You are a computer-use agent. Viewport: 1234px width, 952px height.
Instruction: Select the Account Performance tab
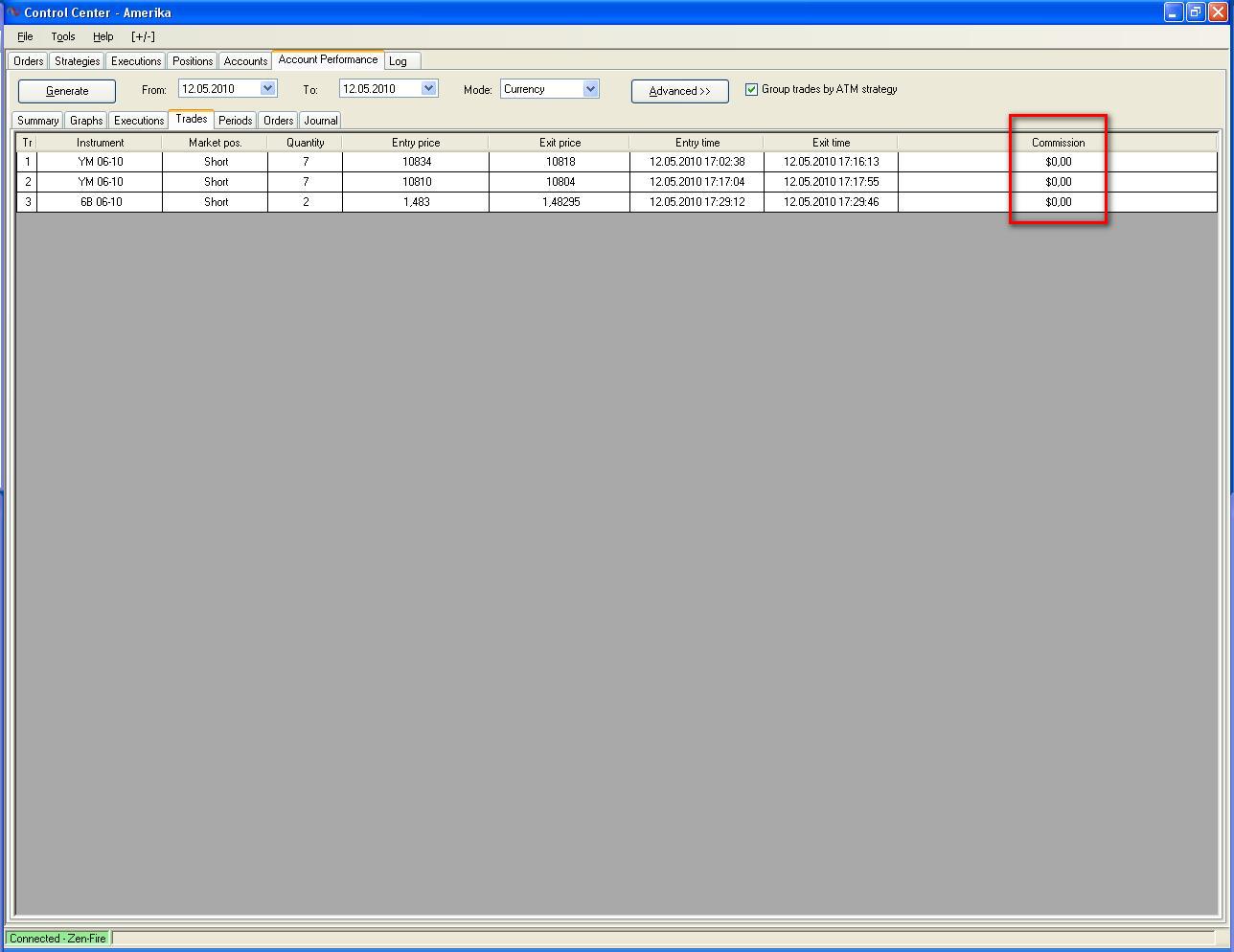pyautogui.click(x=328, y=59)
